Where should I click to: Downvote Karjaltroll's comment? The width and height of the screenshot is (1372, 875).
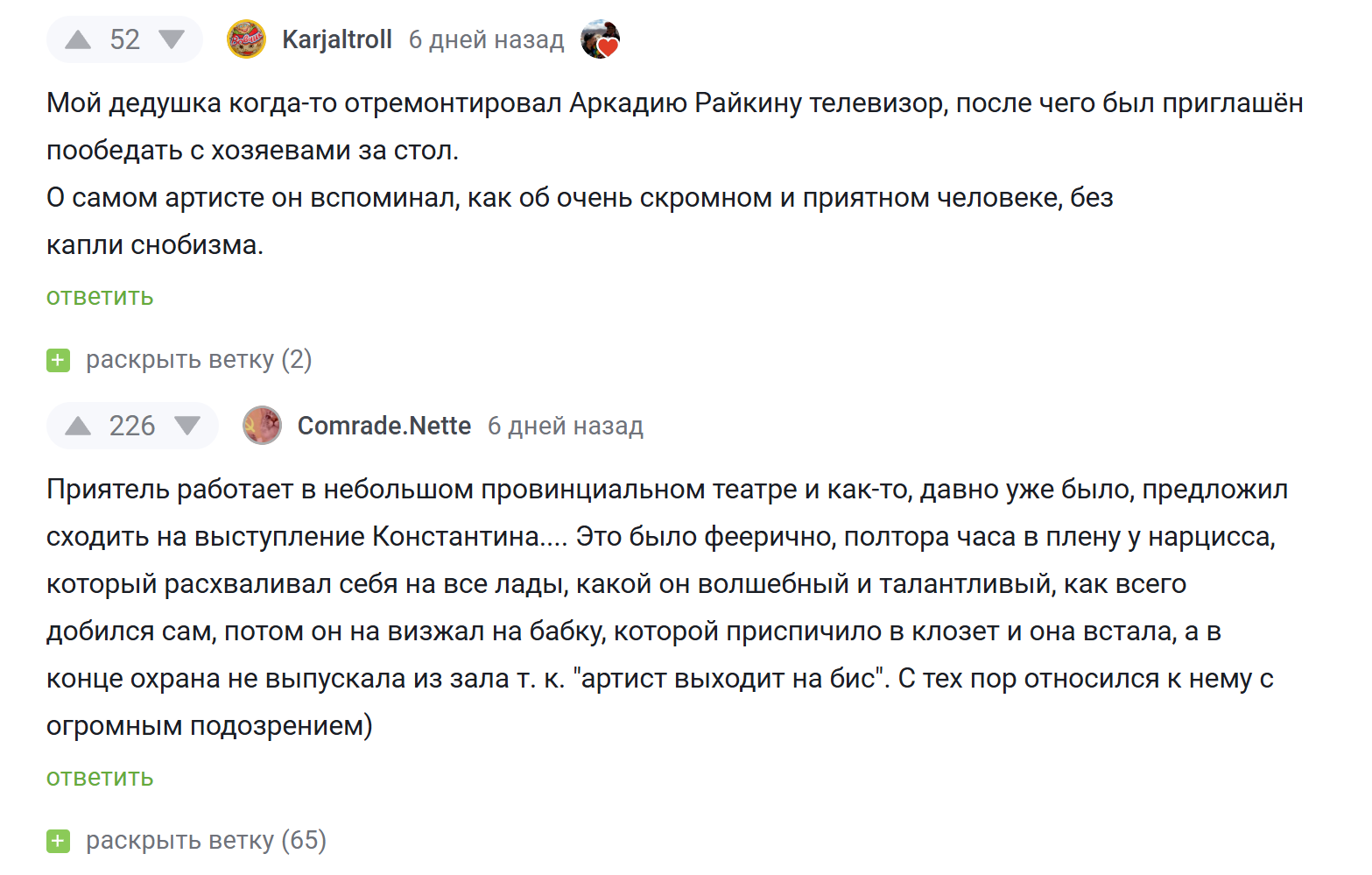(172, 39)
